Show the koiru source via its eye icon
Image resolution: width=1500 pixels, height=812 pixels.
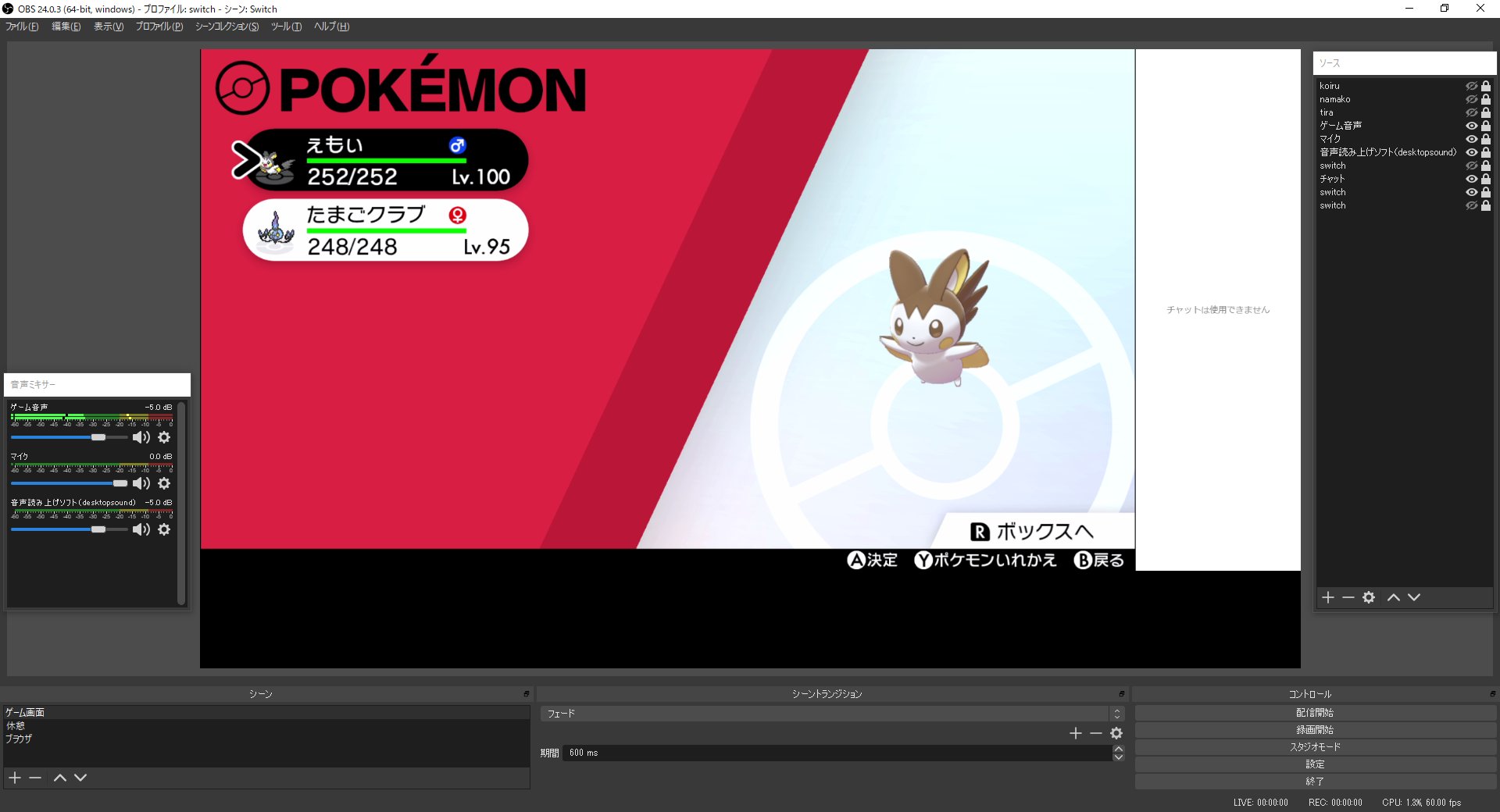(1471, 86)
